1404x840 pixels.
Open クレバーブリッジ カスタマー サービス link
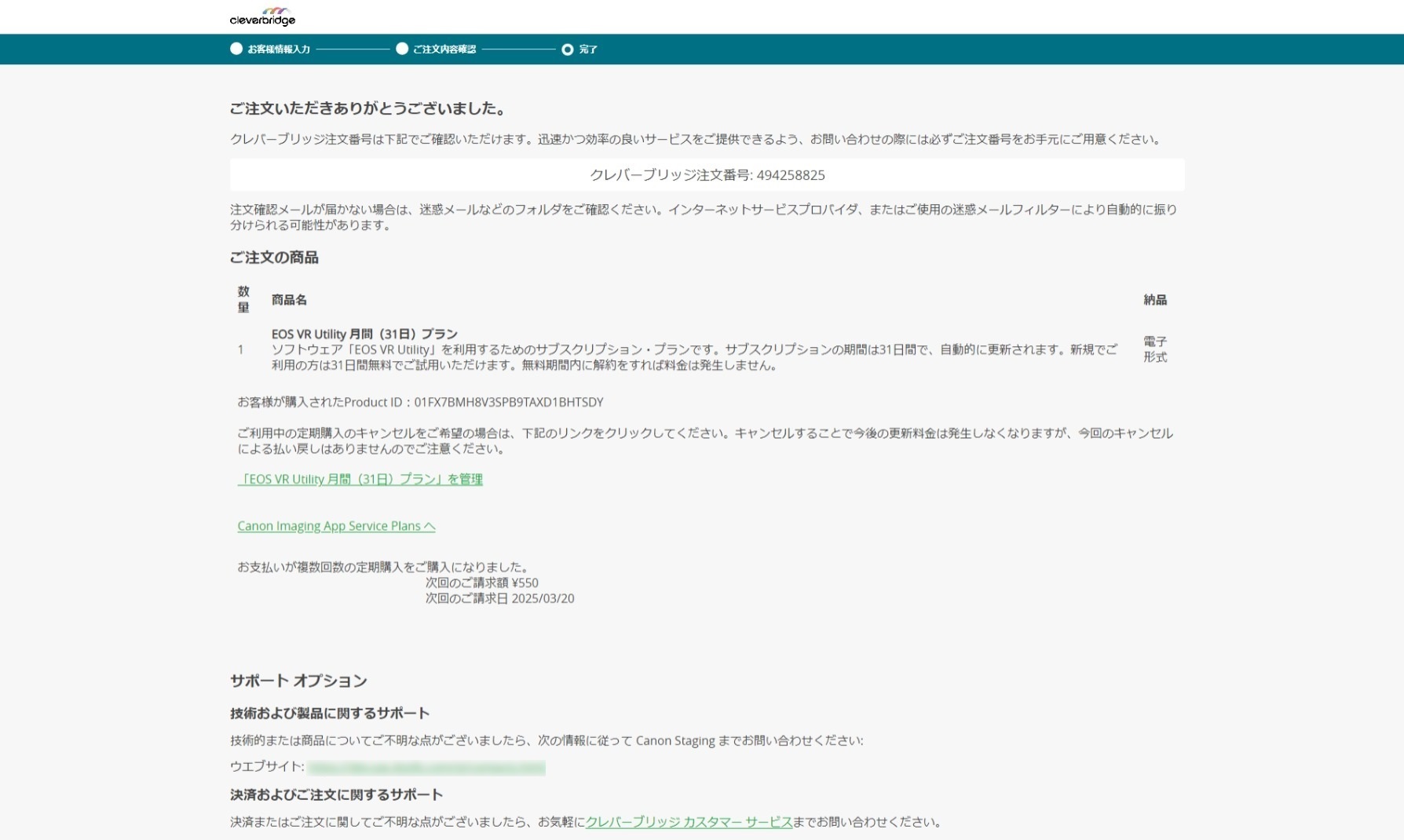tap(689, 822)
